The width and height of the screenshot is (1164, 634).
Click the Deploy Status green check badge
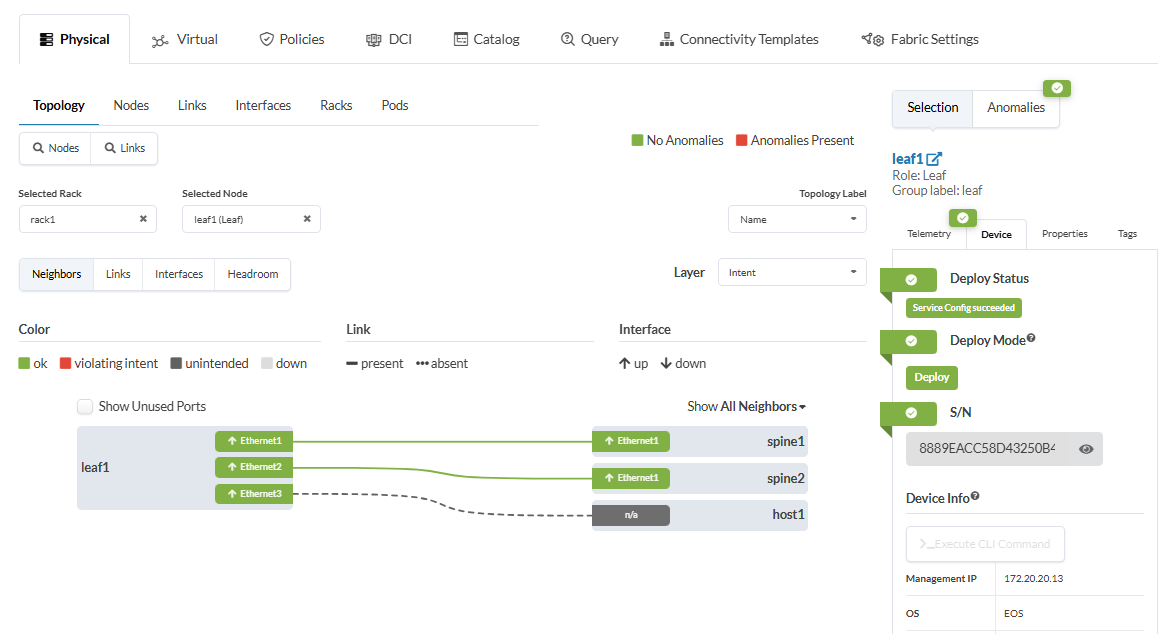click(x=911, y=280)
